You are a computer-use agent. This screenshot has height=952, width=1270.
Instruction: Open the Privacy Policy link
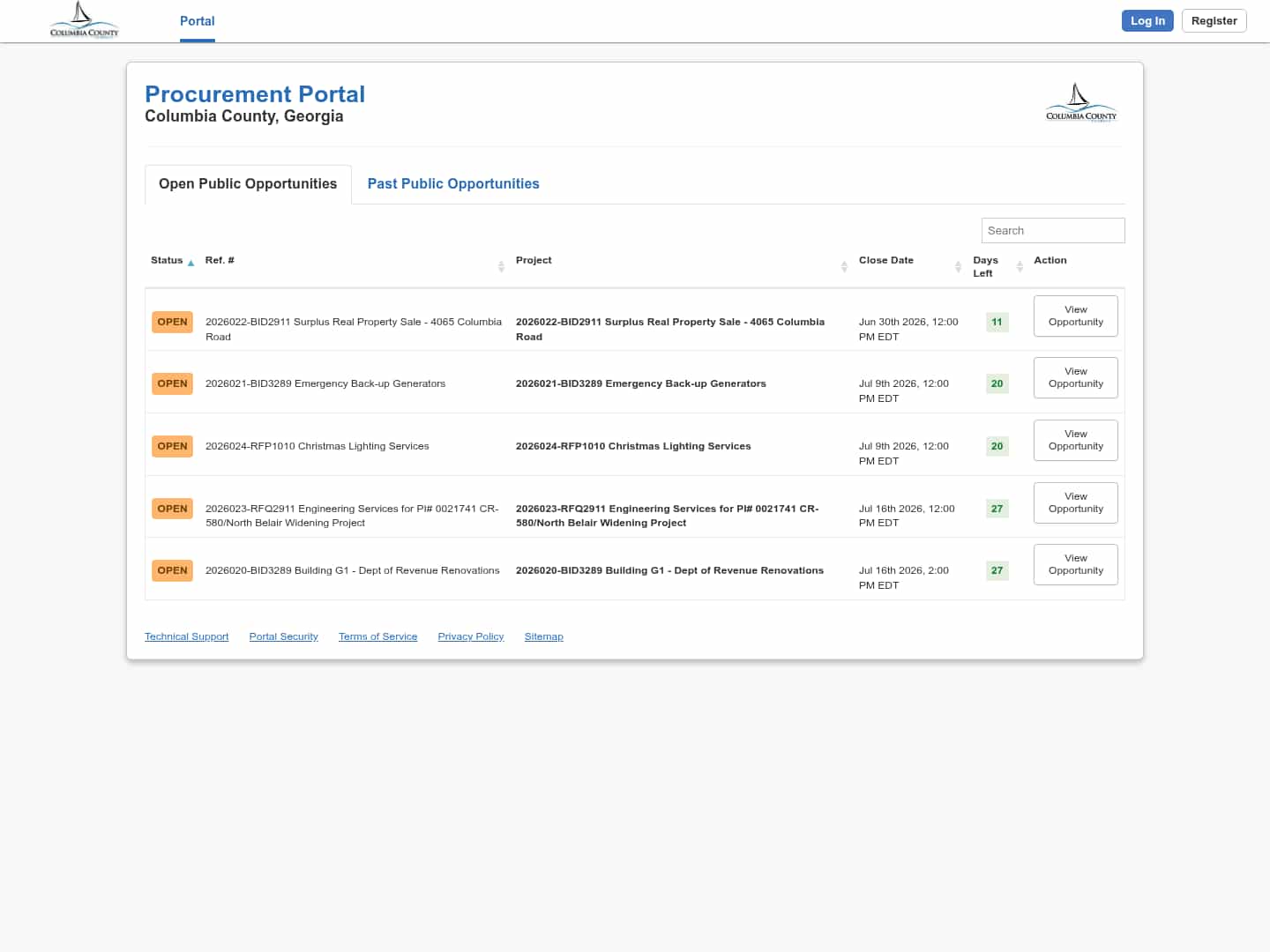point(471,636)
